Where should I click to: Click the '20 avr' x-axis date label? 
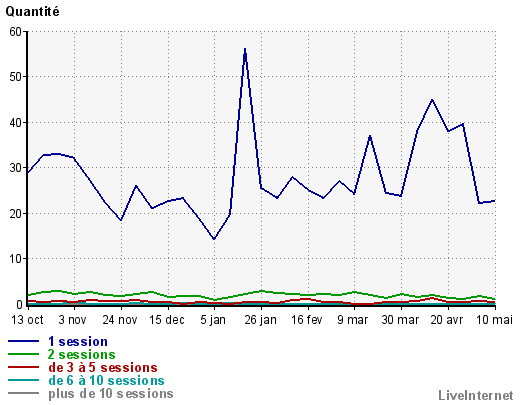(x=447, y=320)
